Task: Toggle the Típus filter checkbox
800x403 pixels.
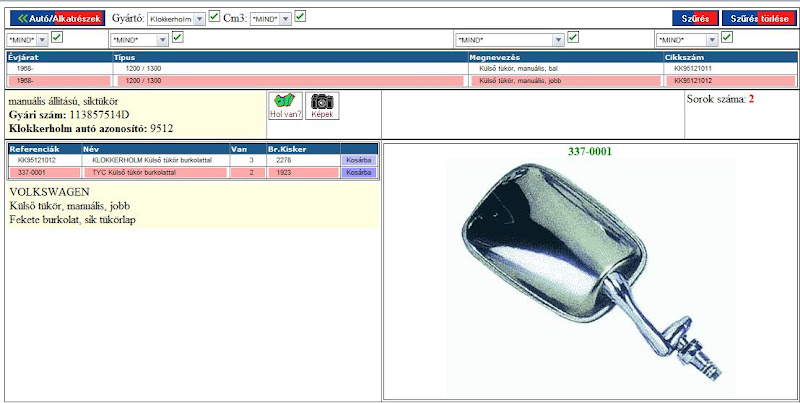Action: (178, 37)
